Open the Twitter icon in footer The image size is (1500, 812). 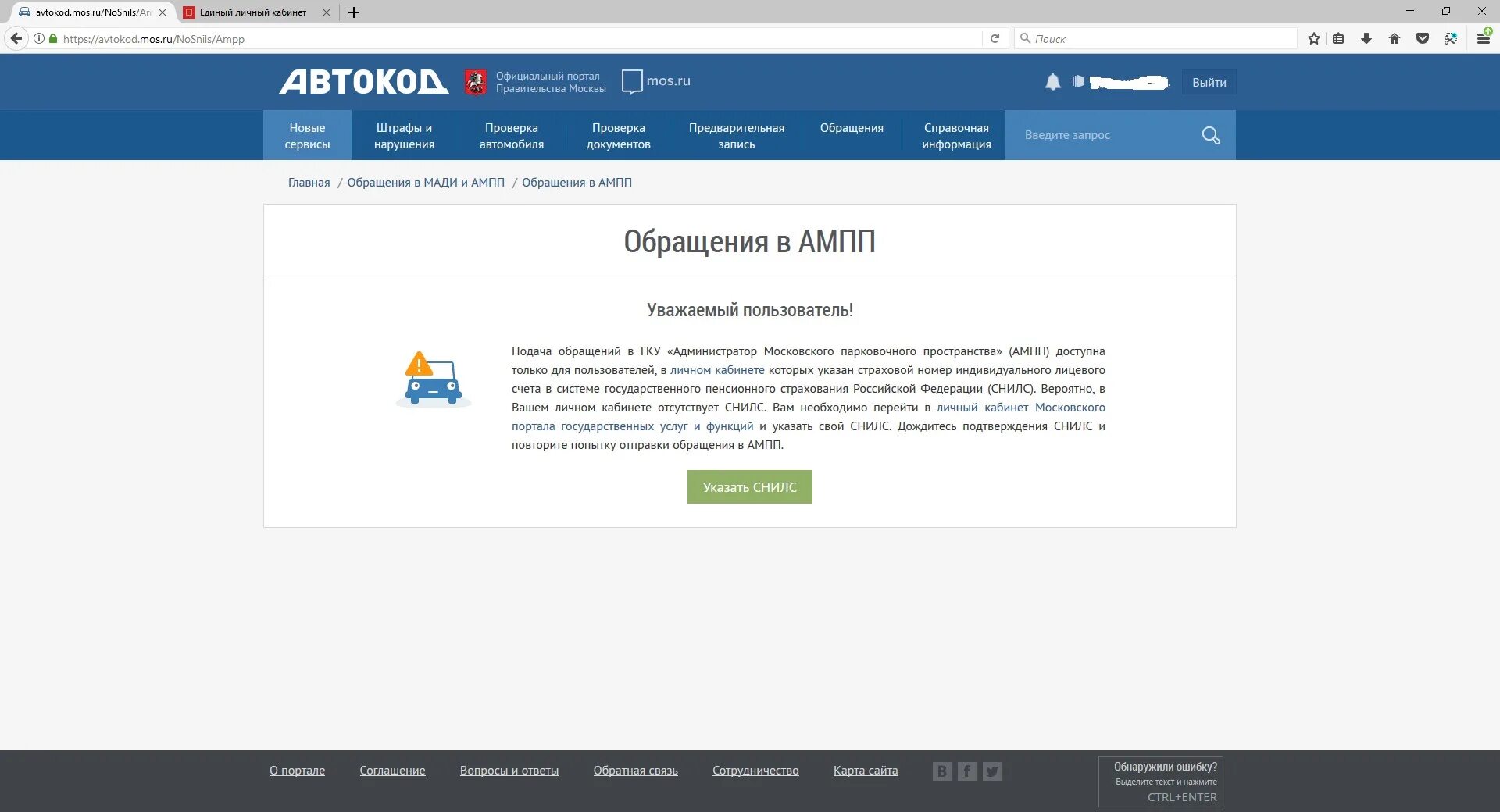[992, 771]
